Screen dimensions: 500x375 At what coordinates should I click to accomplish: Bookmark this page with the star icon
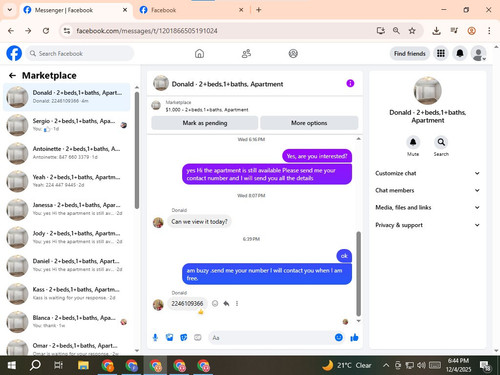(x=412, y=31)
